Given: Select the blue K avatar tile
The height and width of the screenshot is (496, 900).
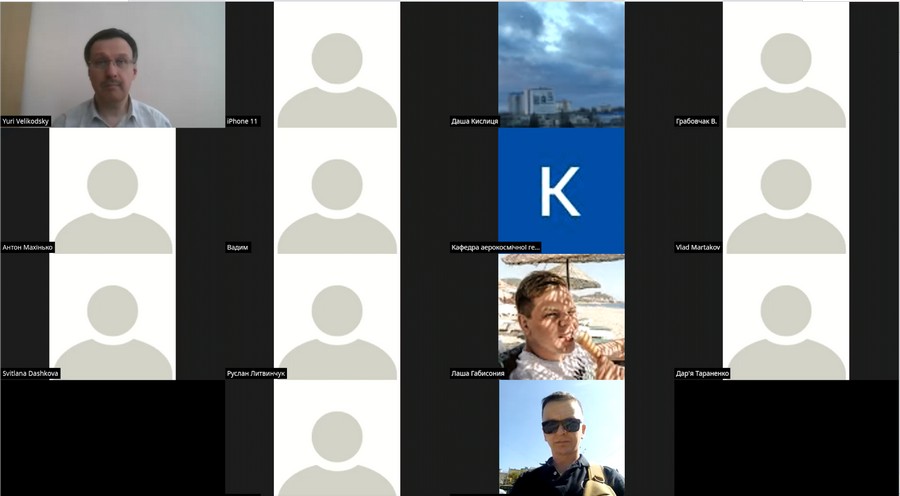Looking at the screenshot, I should point(561,190).
